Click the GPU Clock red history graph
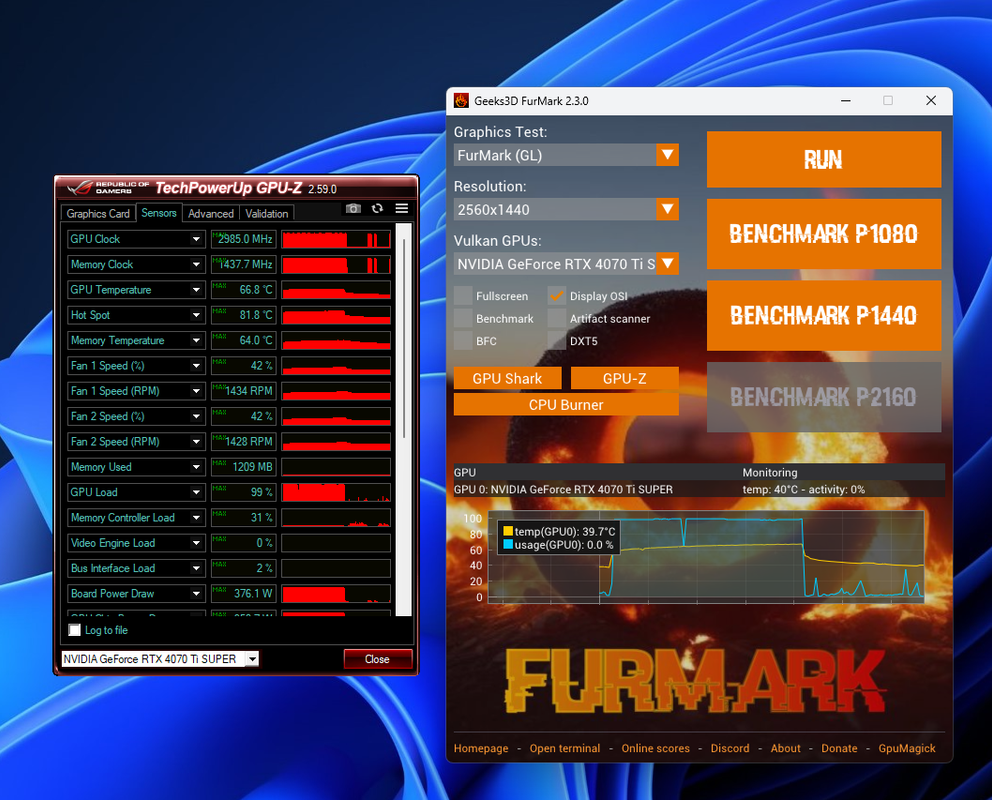 point(336,239)
